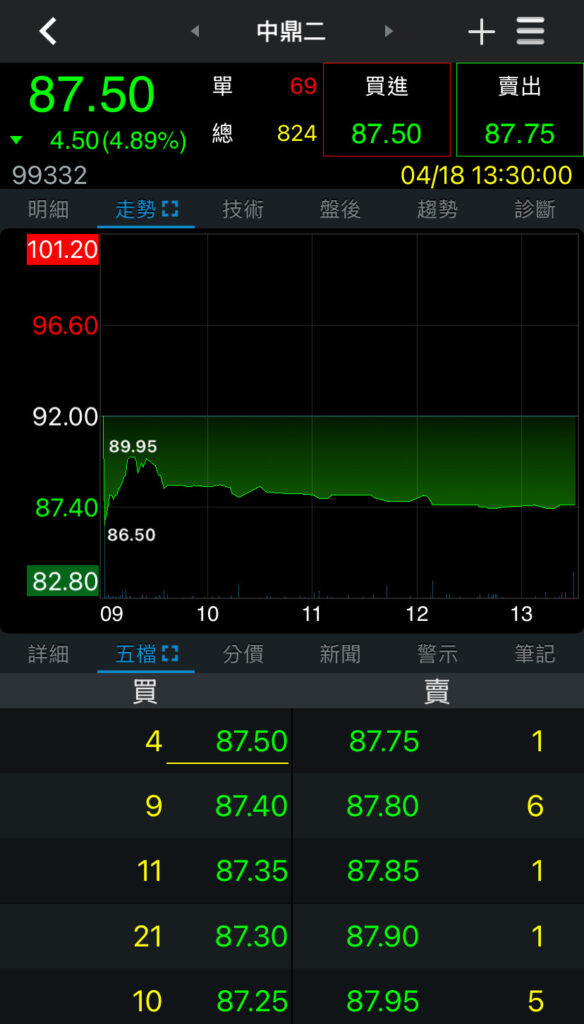584x1024 pixels.
Task: Expand the 五檔 panel fullscreen icon
Action: pos(170,654)
